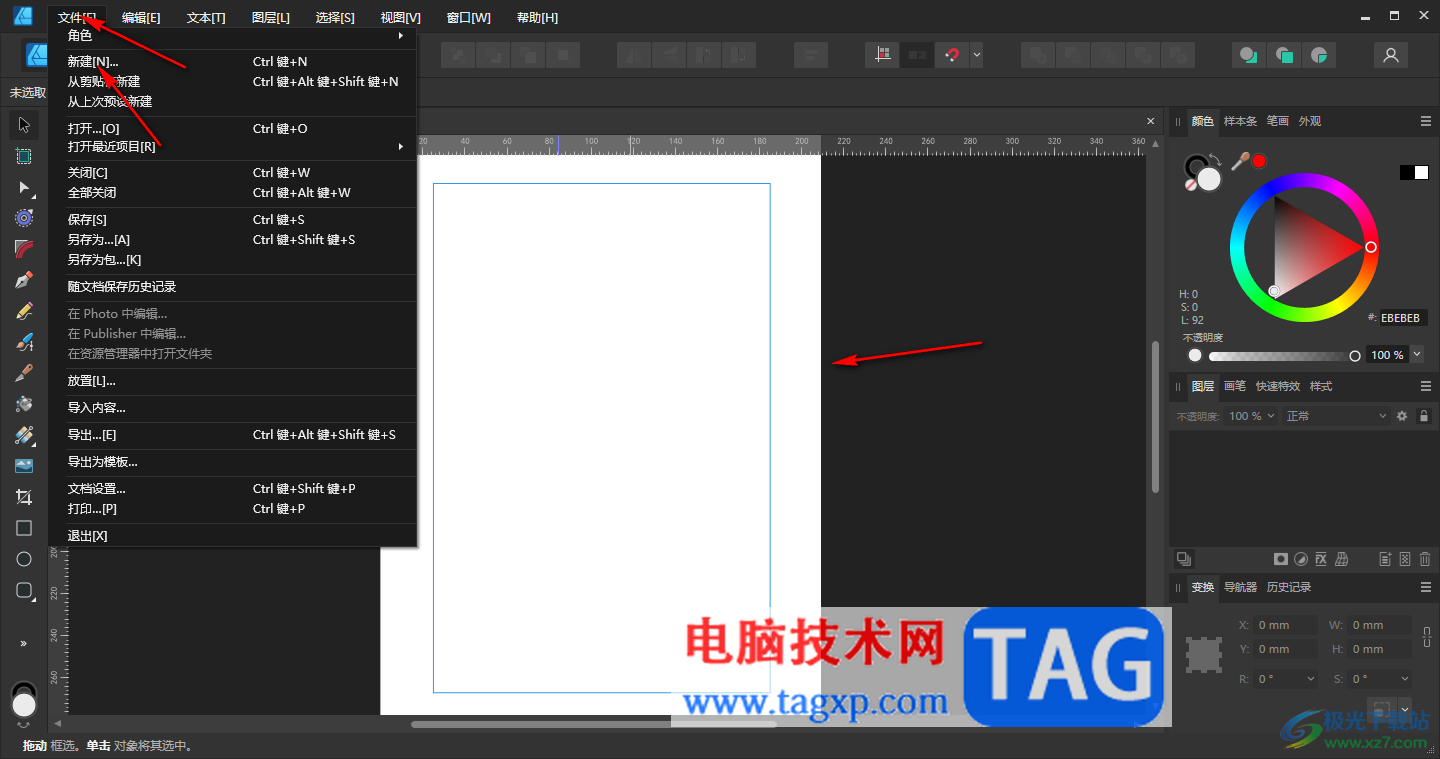Toggle aspect ratio link in Transform
1440x759 pixels.
[x=1428, y=636]
